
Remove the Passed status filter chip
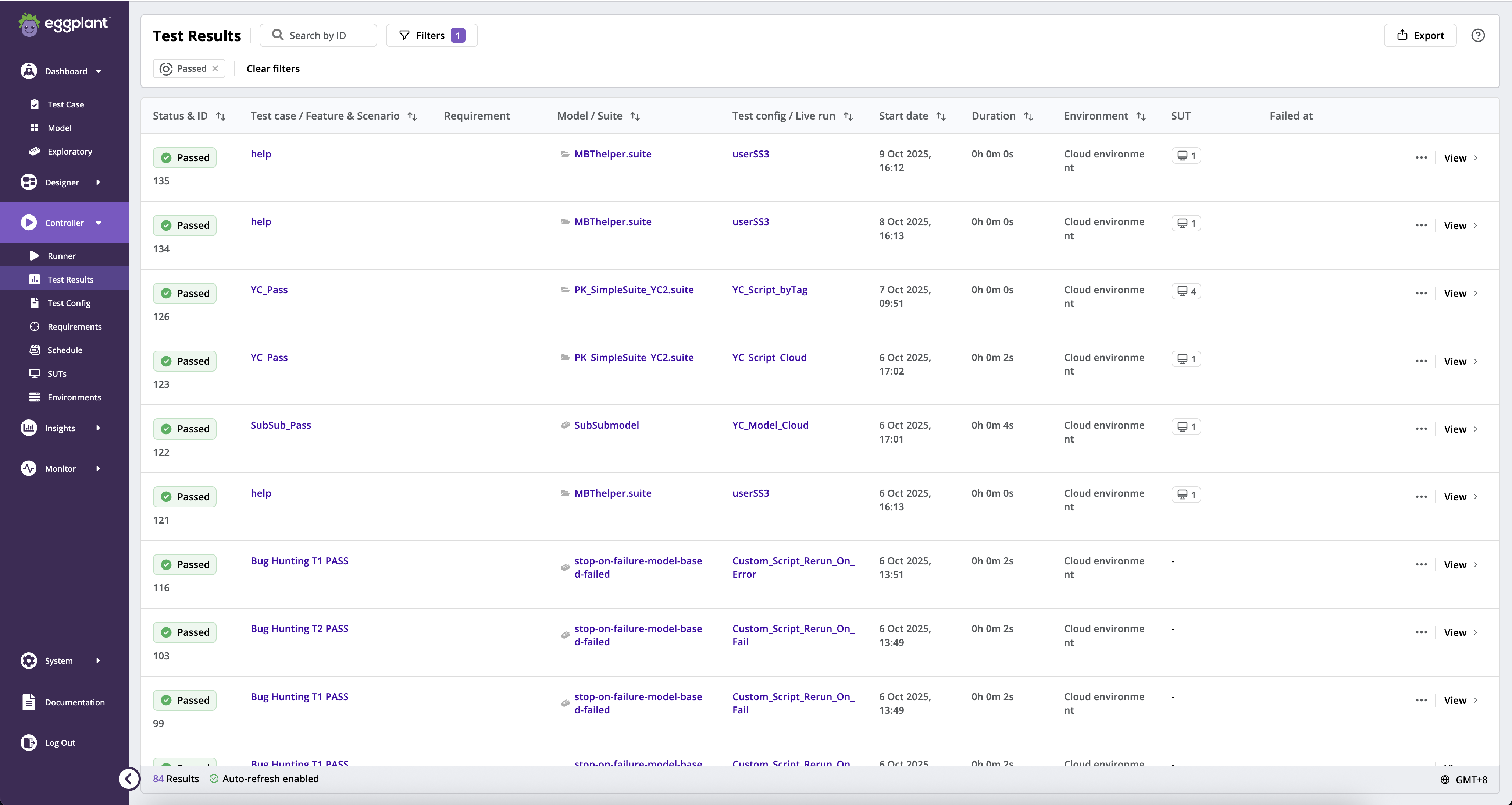215,68
